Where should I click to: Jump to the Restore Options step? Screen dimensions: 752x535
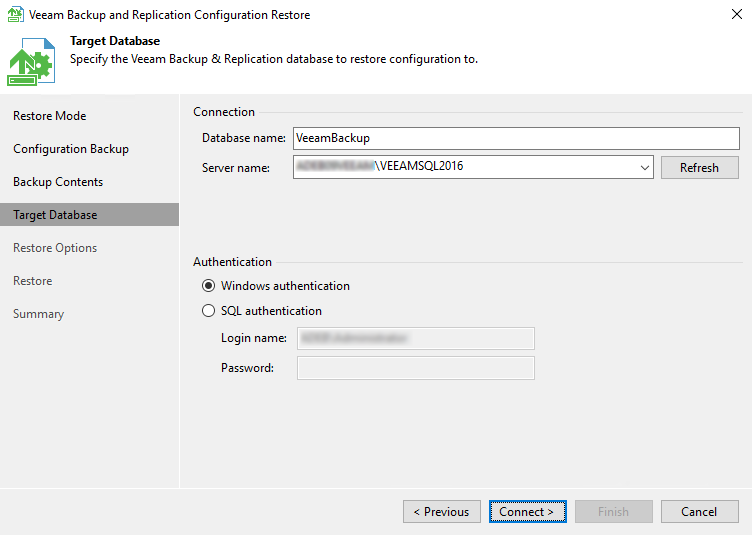55,248
